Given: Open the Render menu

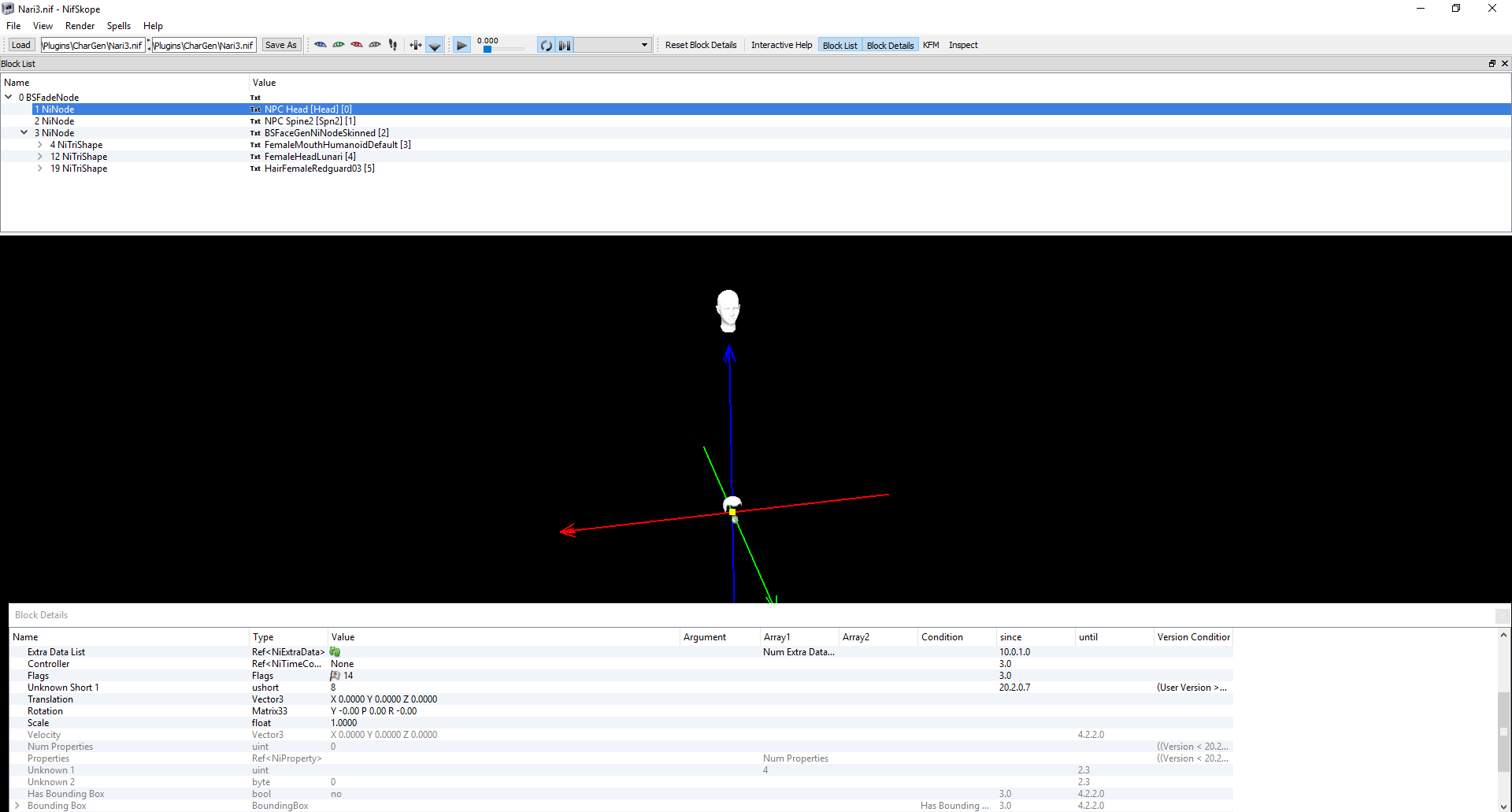Looking at the screenshot, I should pyautogui.click(x=80, y=26).
